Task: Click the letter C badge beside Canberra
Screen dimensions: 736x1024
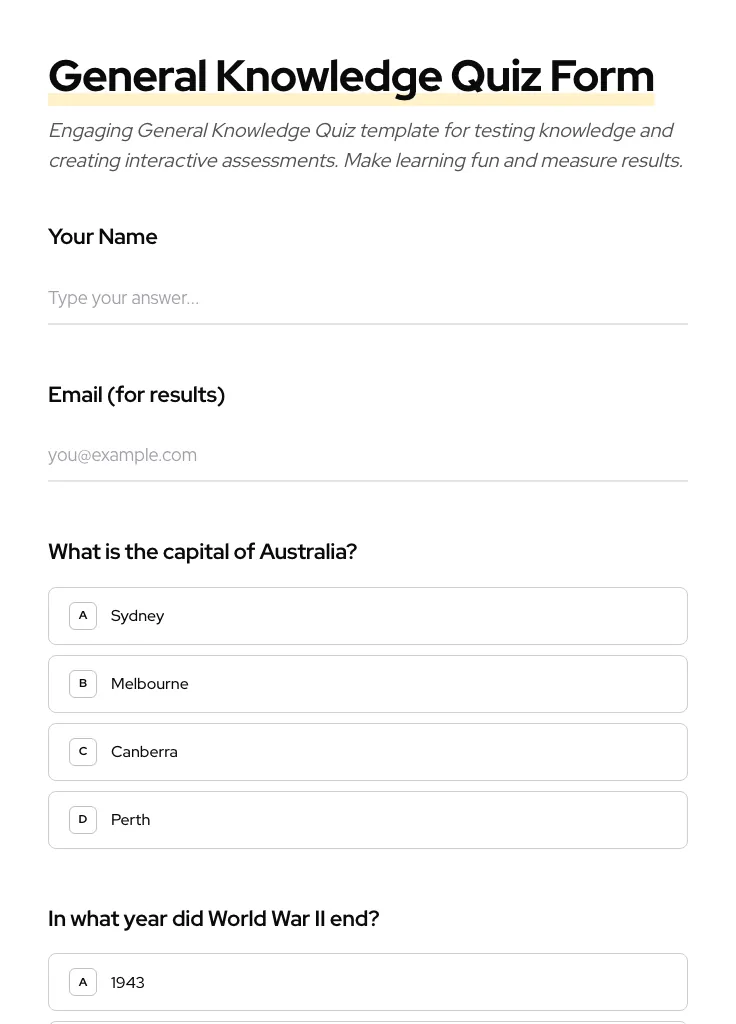Action: point(83,751)
